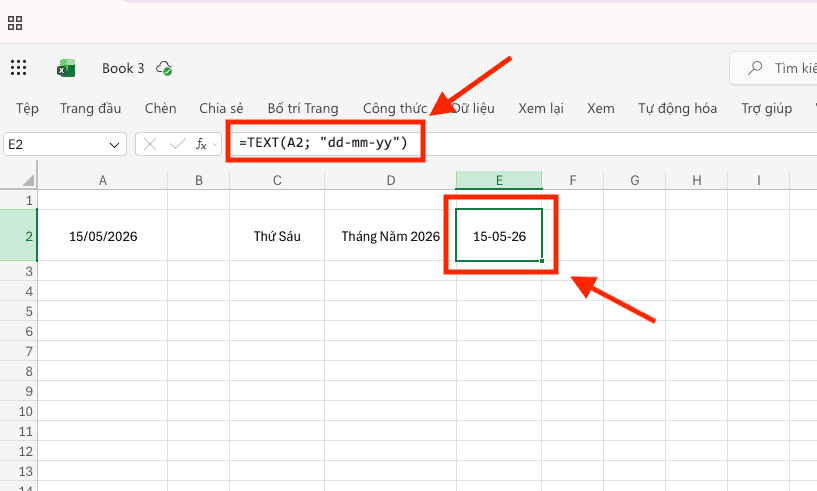Open the Tệp menu
Screen dimensions: 817x491
pos(27,108)
